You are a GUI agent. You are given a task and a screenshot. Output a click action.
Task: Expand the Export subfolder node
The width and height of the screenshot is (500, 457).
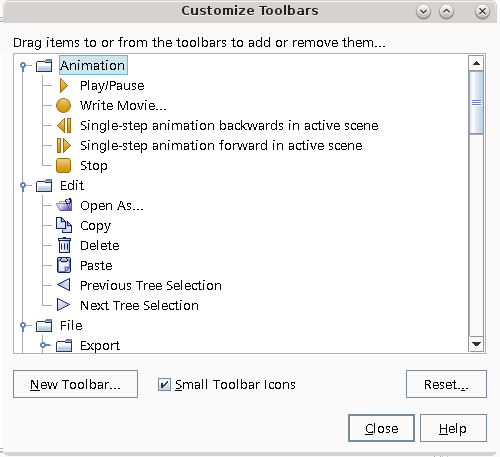[43, 345]
